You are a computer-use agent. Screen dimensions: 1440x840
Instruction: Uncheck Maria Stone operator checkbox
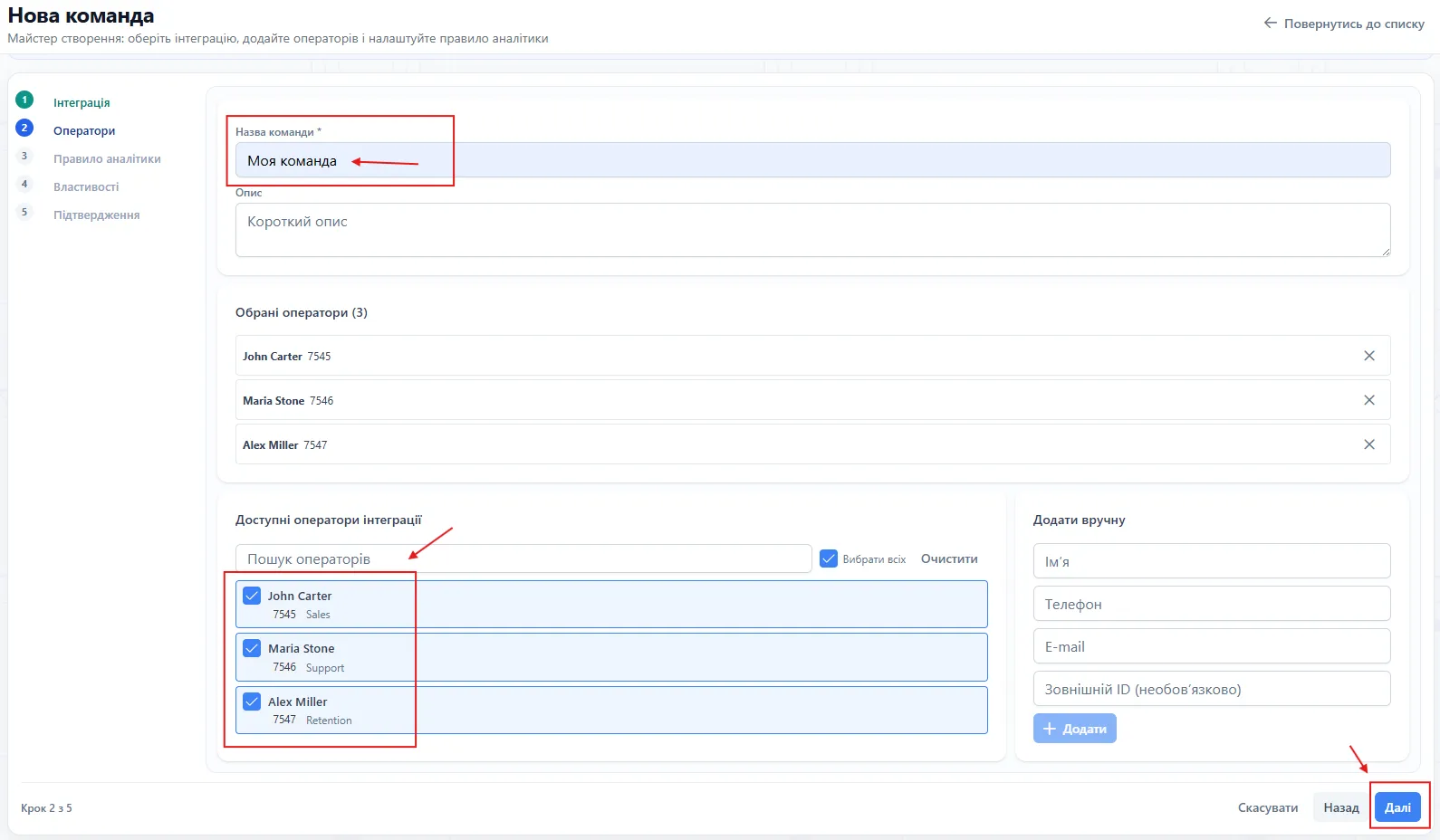coord(252,648)
